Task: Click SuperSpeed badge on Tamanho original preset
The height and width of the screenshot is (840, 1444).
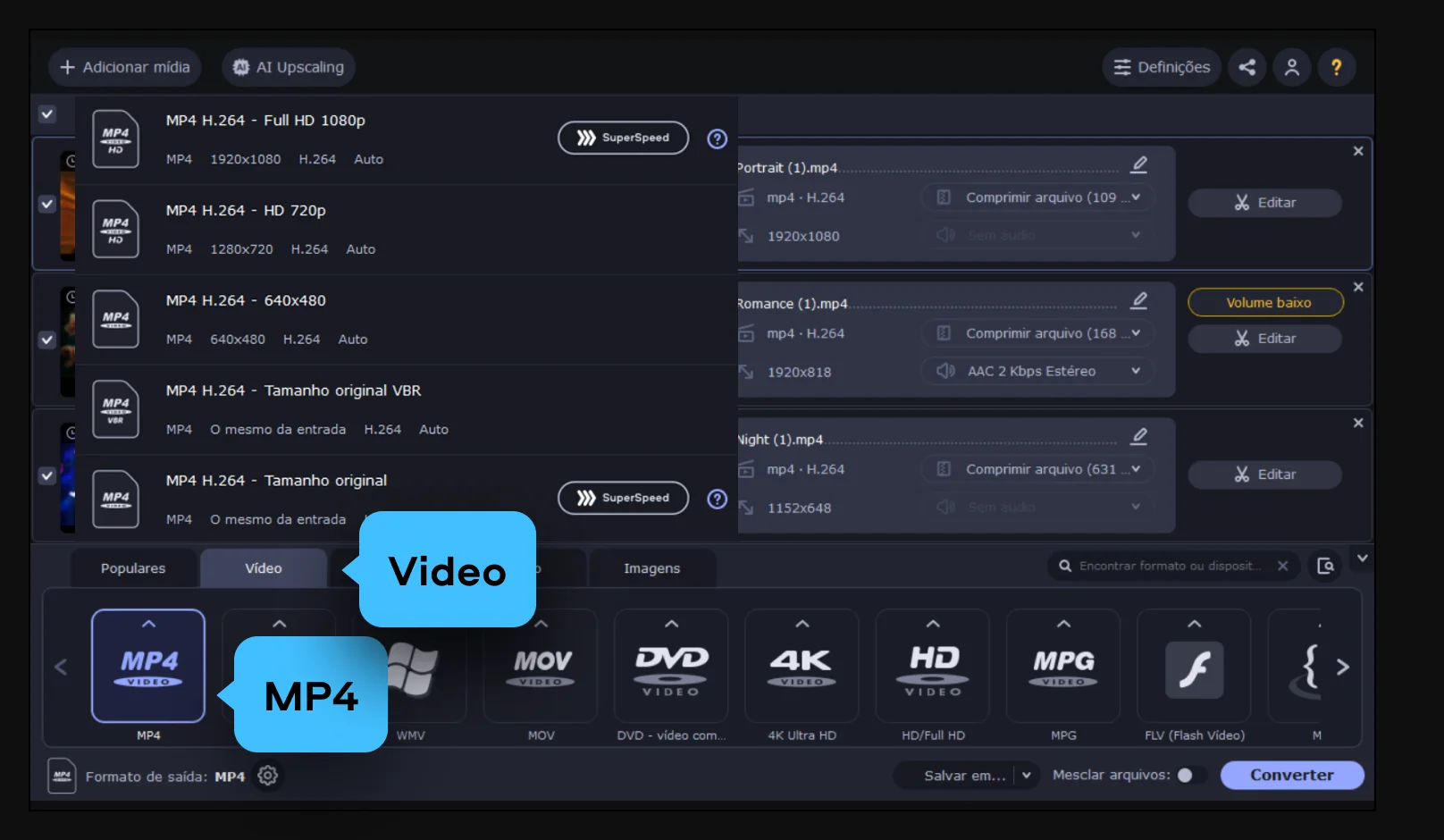Action: (x=623, y=498)
